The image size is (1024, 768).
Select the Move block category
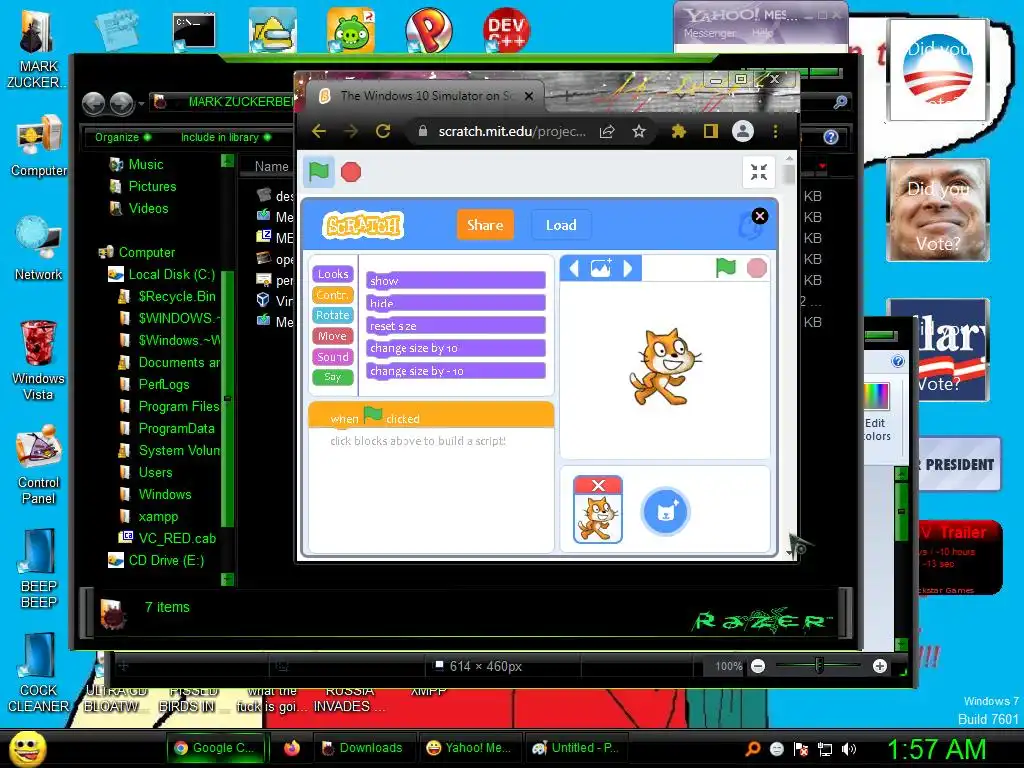(x=333, y=336)
